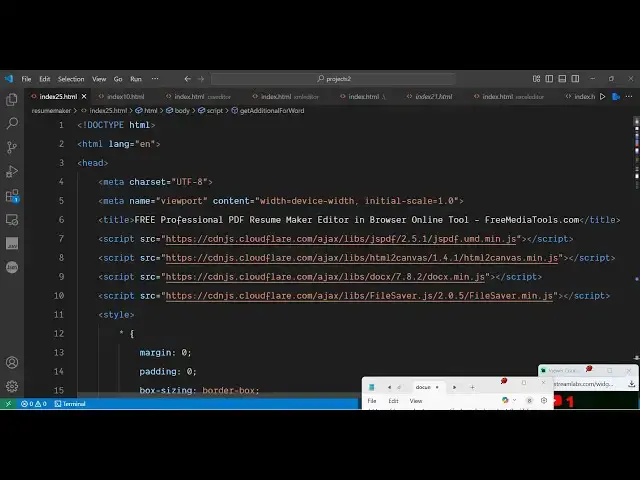This screenshot has width=640, height=480.
Task: Open the Run and Debug view
Action: click(x=12, y=171)
